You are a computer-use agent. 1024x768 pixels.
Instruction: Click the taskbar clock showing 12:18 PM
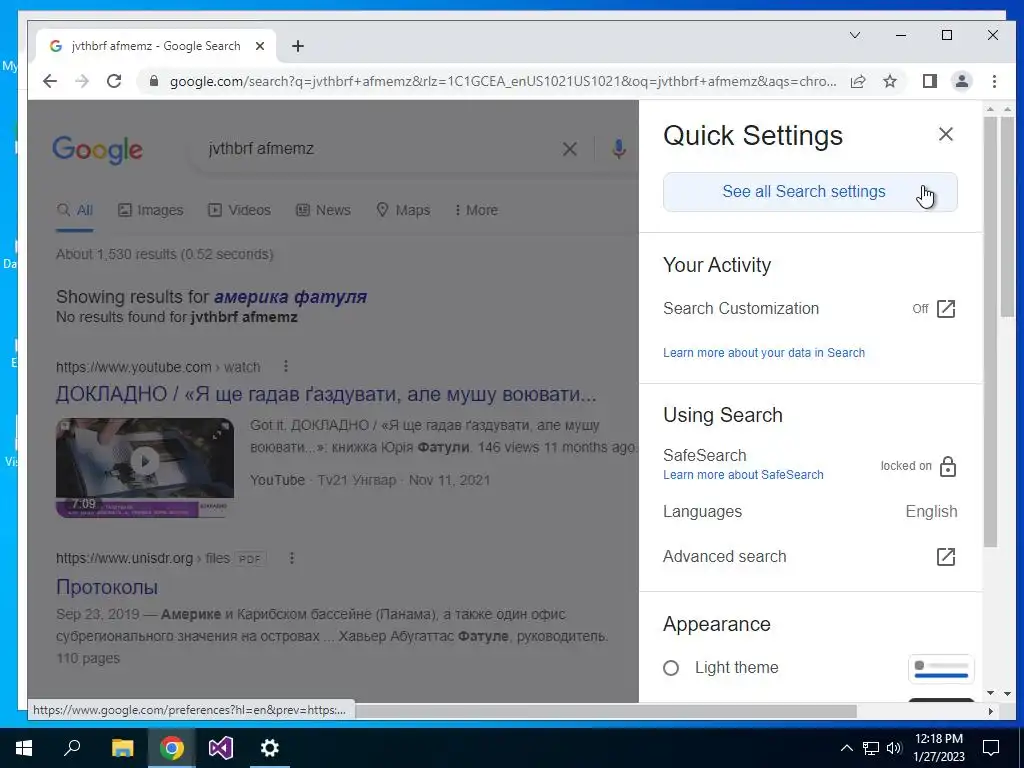938,748
